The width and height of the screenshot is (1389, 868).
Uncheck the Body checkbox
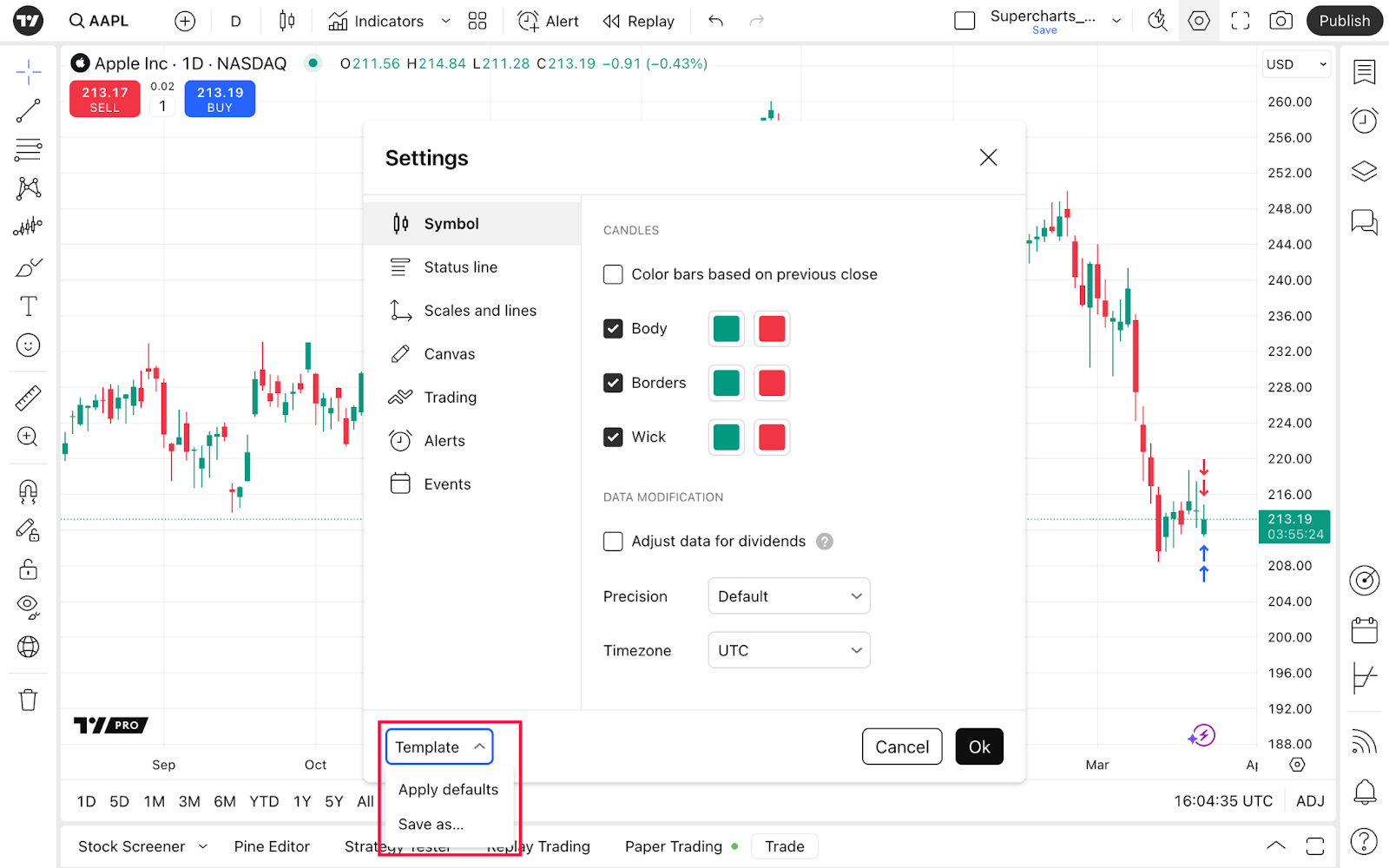pos(613,329)
